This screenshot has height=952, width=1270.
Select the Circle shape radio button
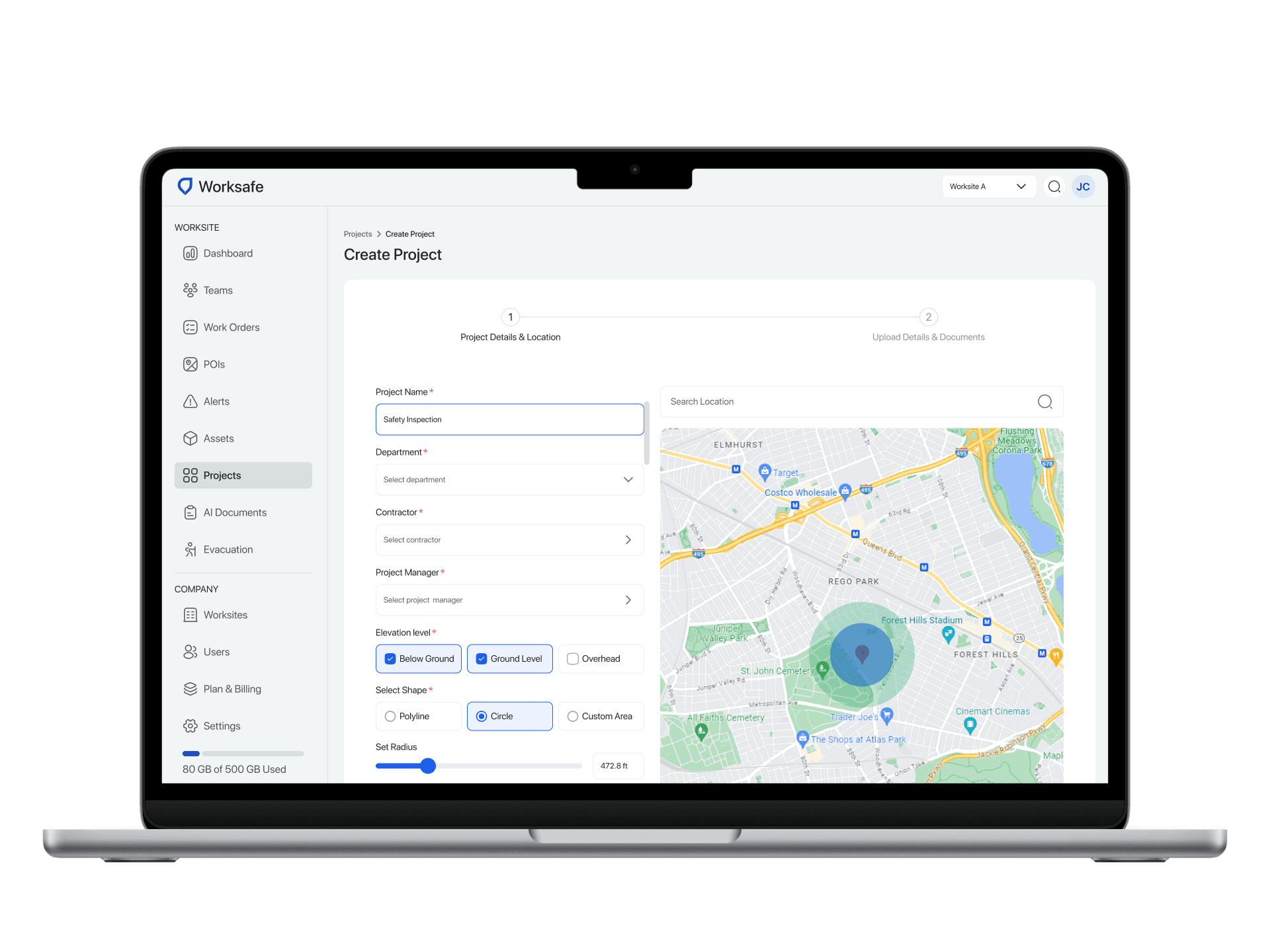click(x=482, y=717)
